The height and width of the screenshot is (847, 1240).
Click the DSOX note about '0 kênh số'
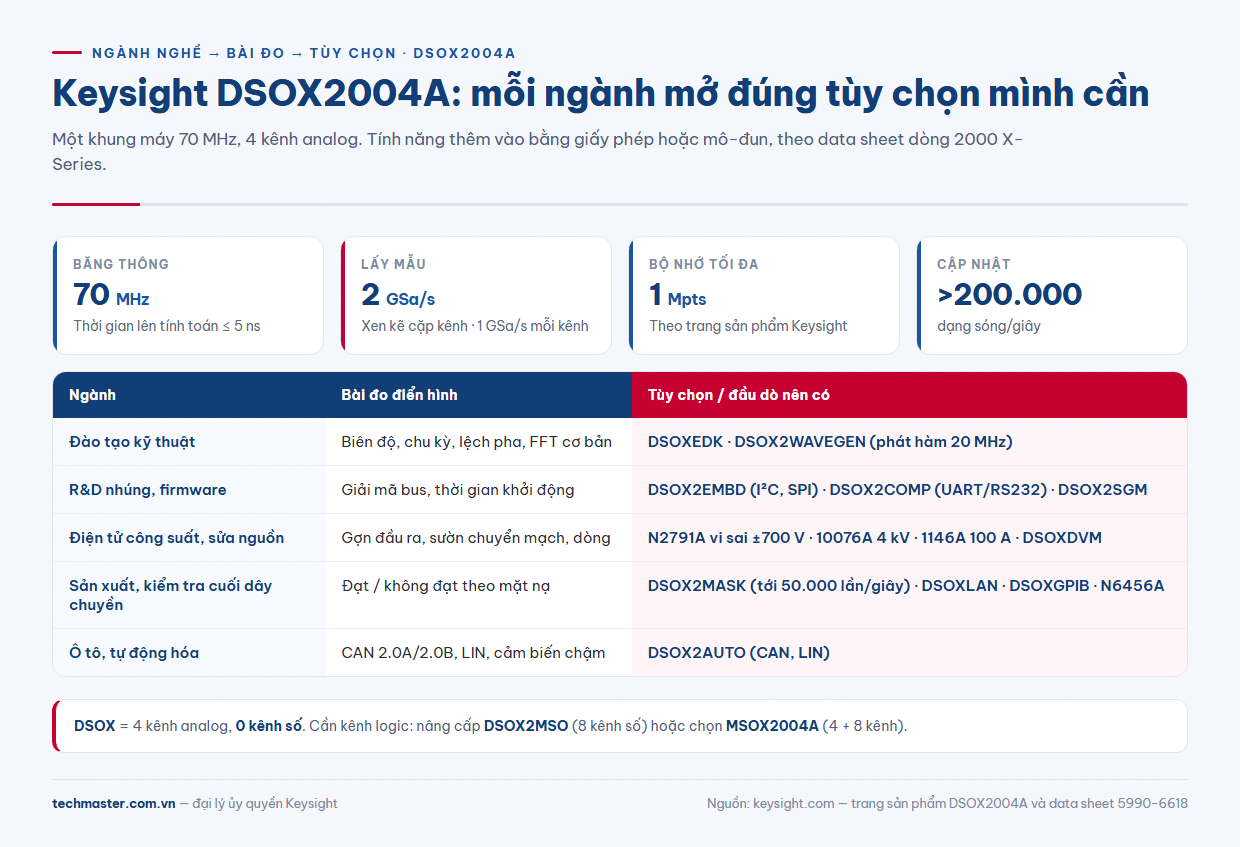pyautogui.click(x=620, y=726)
